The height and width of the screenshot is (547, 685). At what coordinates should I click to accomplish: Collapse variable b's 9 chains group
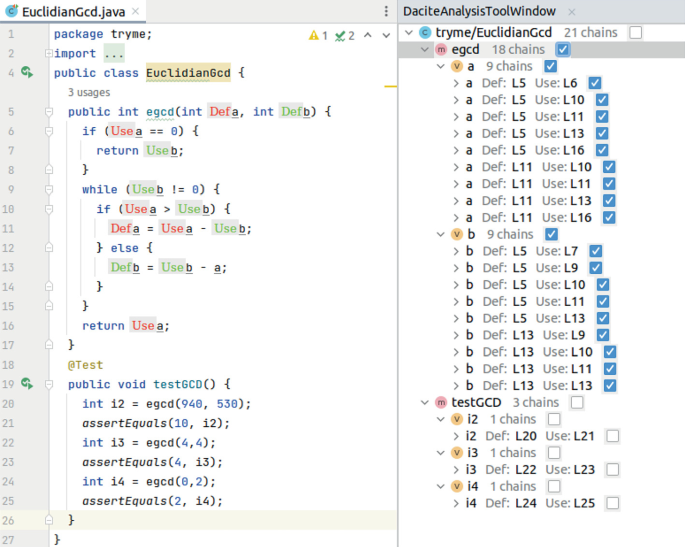click(x=441, y=234)
